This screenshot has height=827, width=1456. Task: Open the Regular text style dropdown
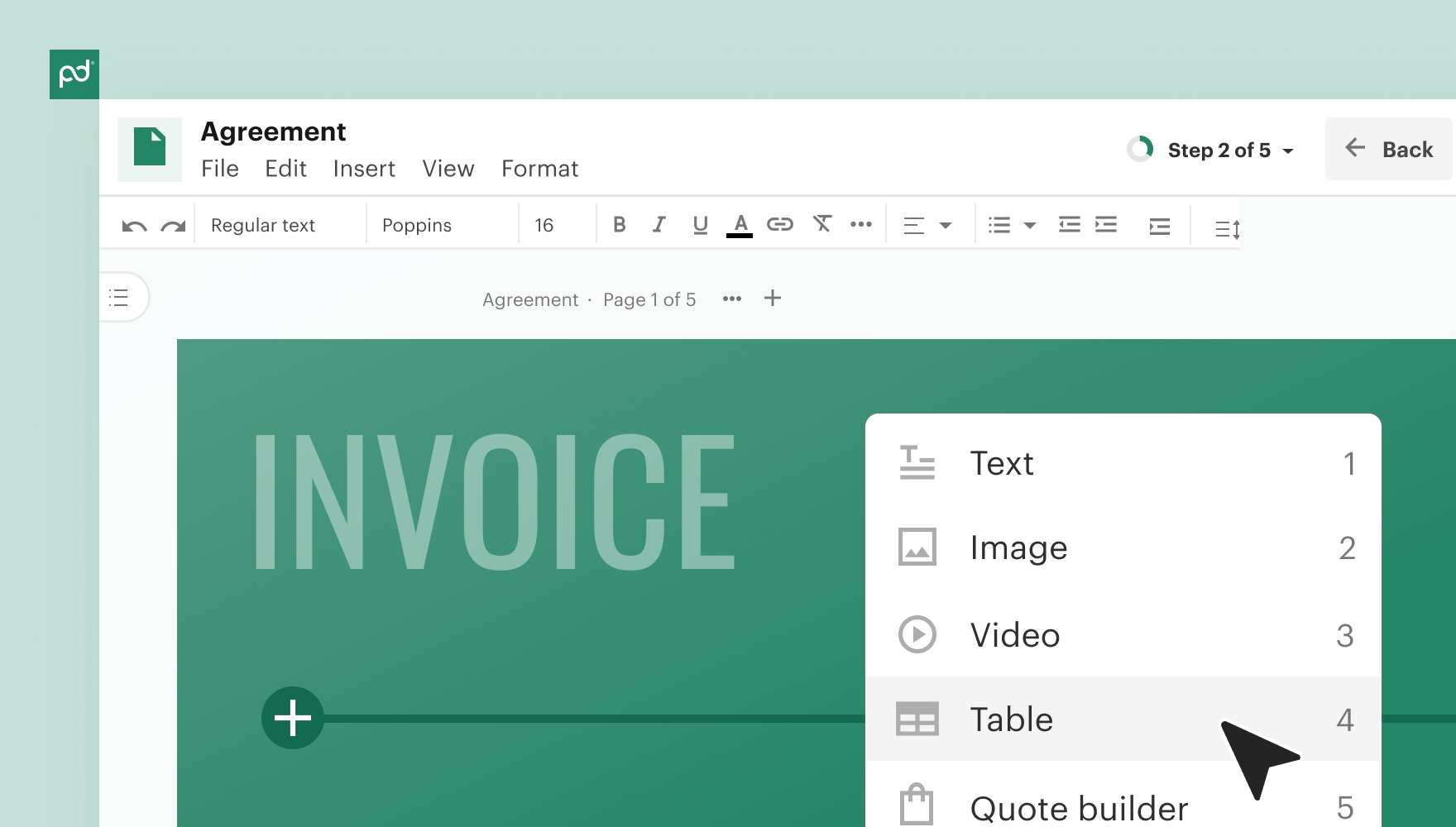[280, 225]
